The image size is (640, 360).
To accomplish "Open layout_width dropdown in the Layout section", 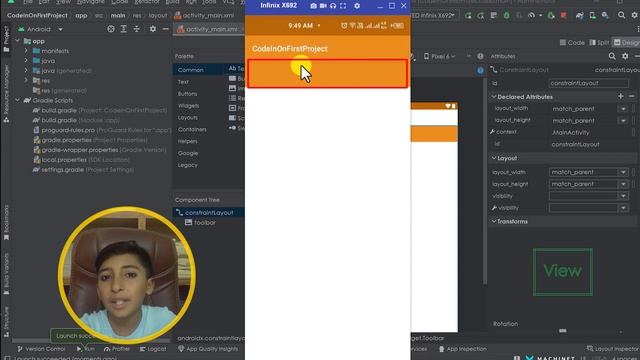I will pyautogui.click(x=623, y=172).
